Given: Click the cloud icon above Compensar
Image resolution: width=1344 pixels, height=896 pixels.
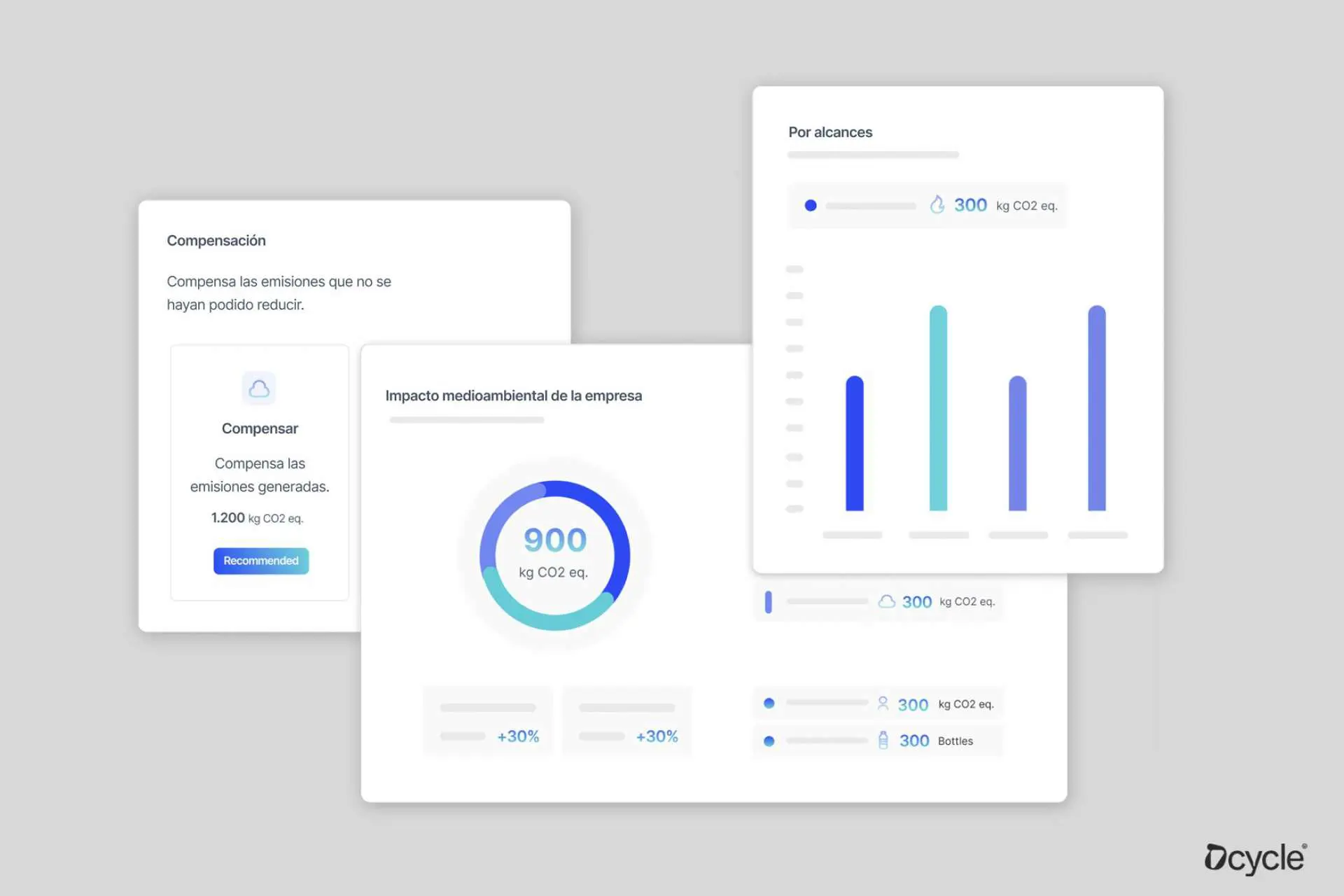Looking at the screenshot, I should click(259, 388).
